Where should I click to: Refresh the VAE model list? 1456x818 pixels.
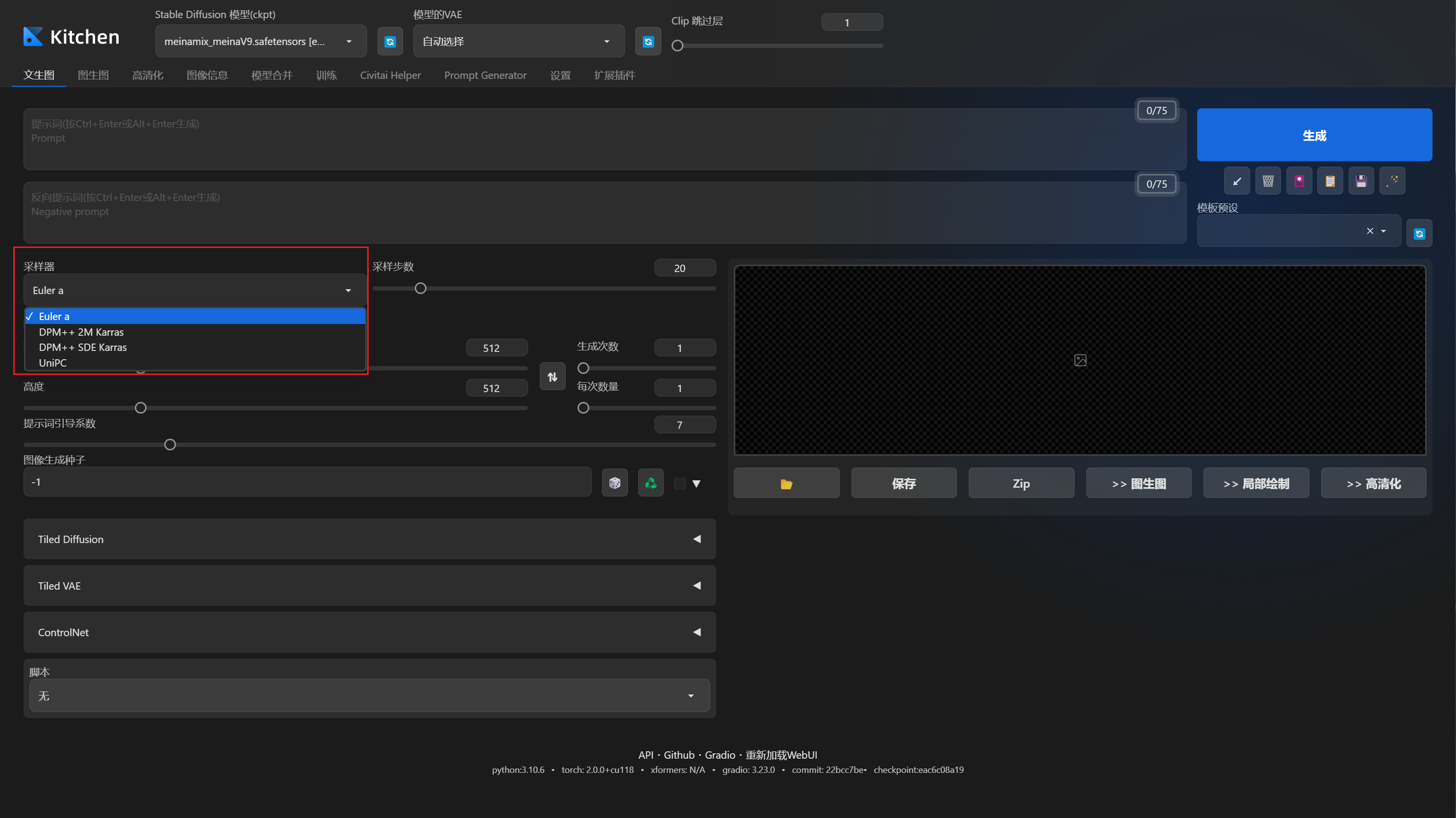point(648,41)
